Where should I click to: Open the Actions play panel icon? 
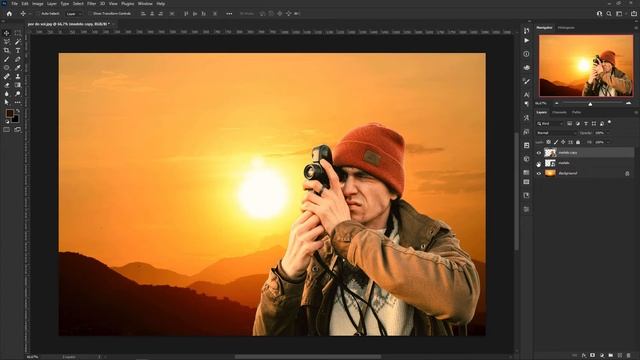[x=527, y=41]
